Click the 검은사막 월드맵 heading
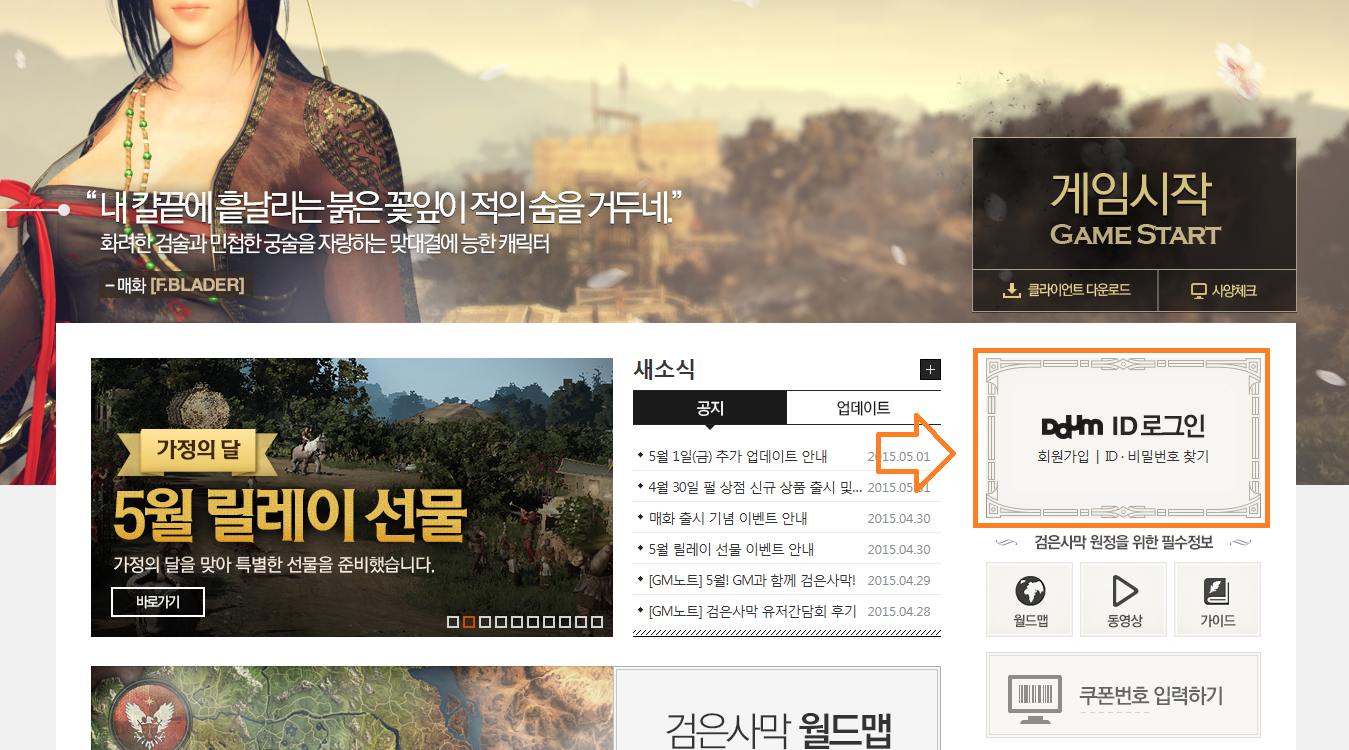Image resolution: width=1349 pixels, height=750 pixels. (778, 730)
